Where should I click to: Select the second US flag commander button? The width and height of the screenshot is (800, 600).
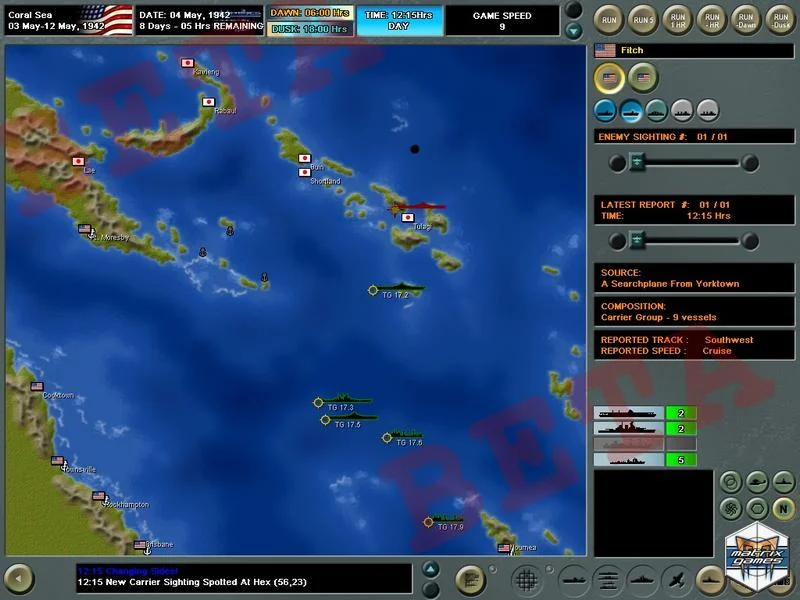click(x=642, y=77)
